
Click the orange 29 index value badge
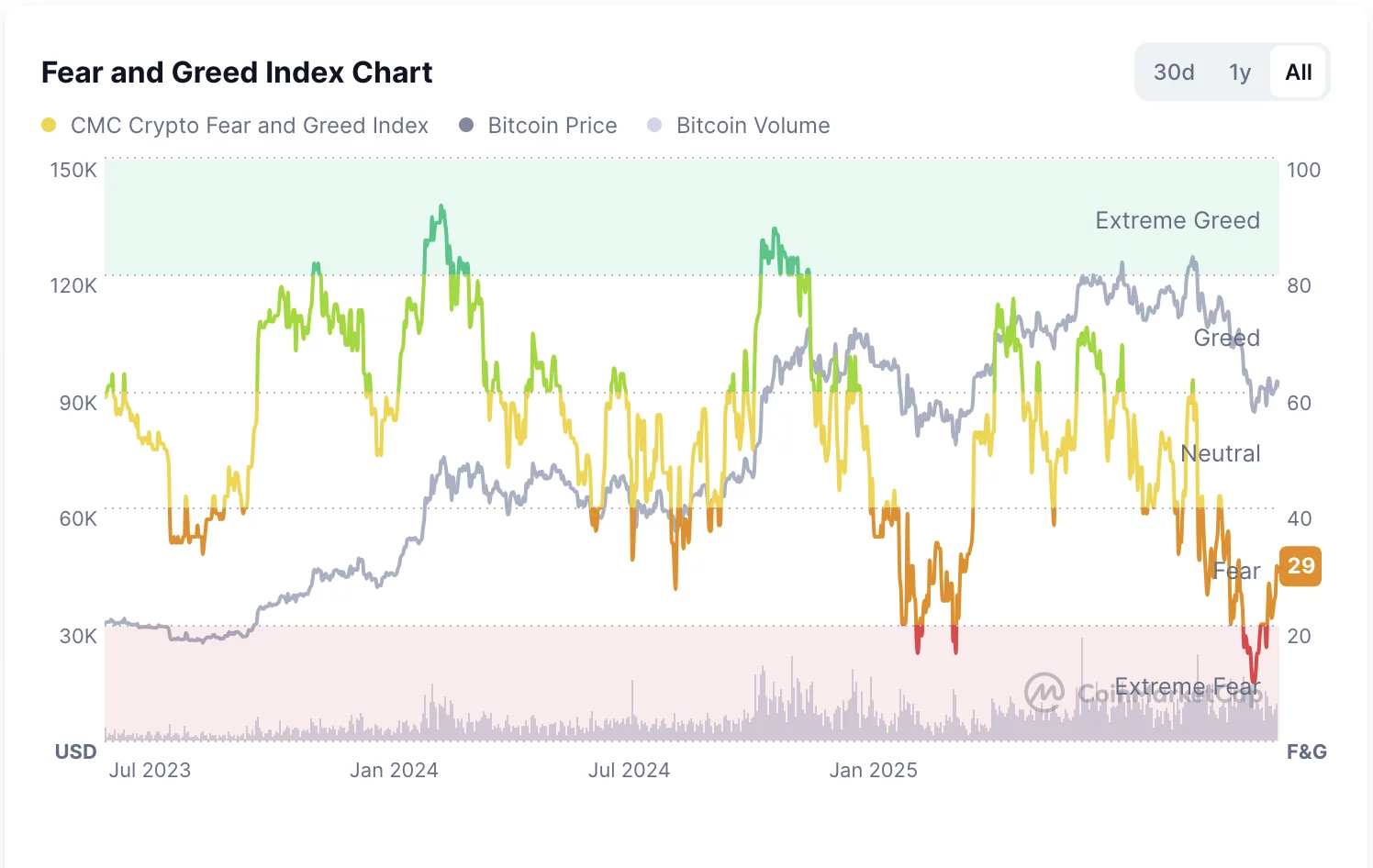[1300, 566]
